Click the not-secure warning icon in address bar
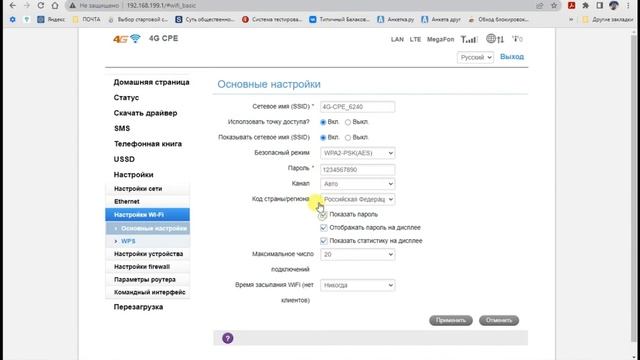This screenshot has width=640, height=360. point(72,5)
